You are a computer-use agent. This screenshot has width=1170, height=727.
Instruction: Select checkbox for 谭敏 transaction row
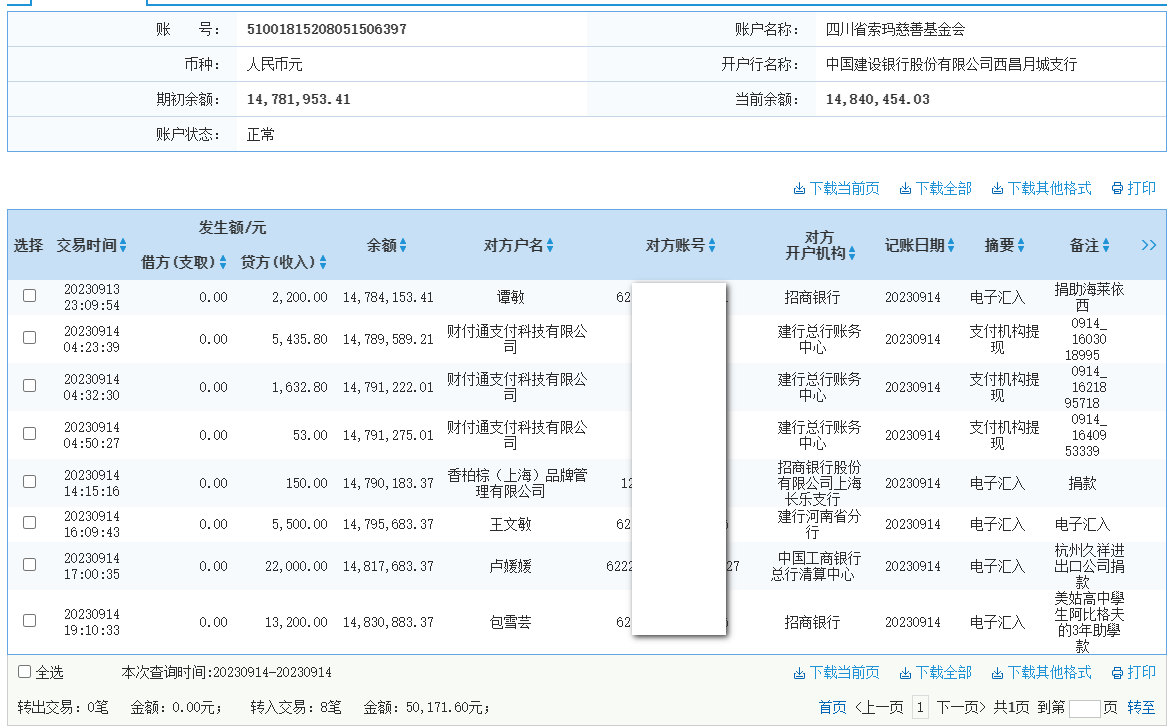click(30, 296)
